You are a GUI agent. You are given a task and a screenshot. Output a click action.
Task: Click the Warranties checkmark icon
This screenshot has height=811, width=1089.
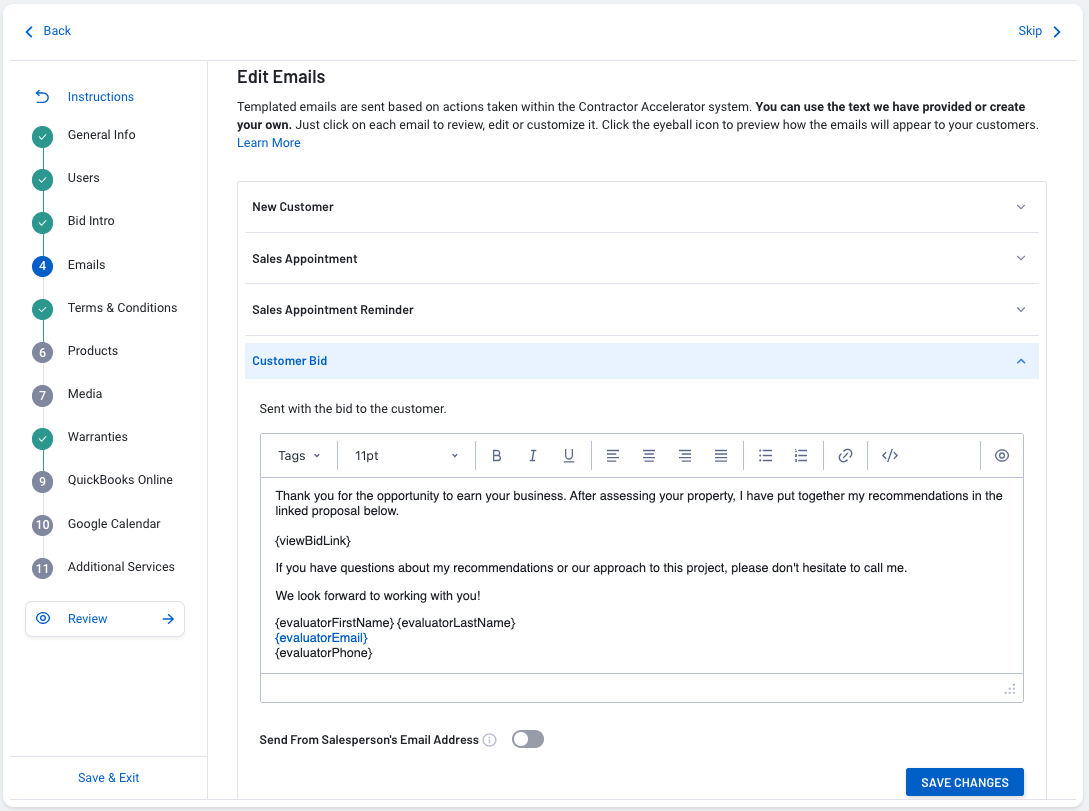pyautogui.click(x=42, y=439)
